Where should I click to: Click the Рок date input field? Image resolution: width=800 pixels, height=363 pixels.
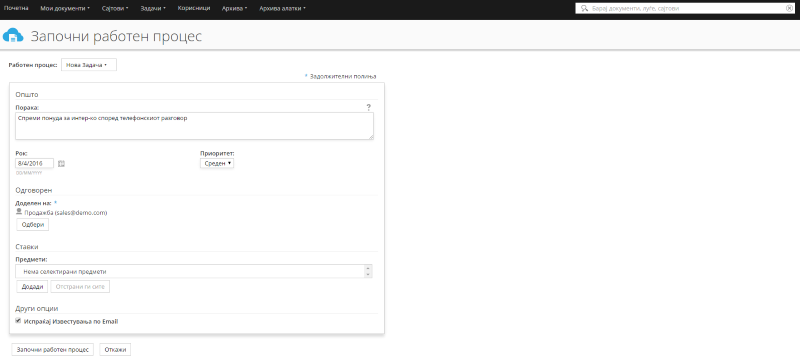click(35, 163)
